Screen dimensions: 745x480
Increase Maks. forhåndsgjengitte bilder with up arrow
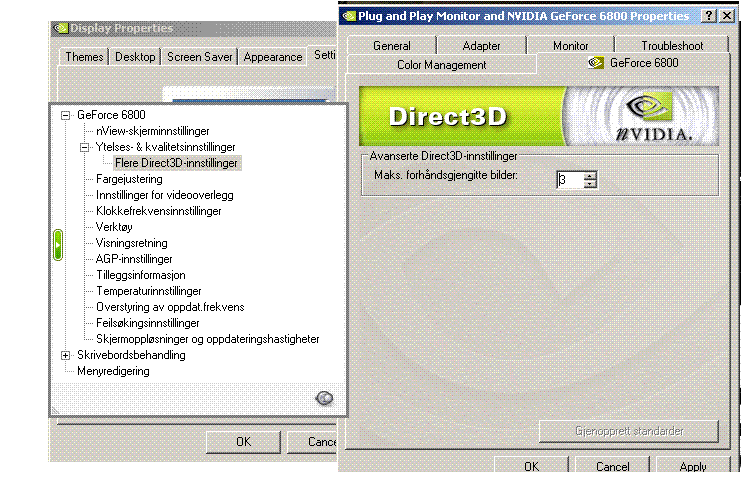click(x=590, y=176)
